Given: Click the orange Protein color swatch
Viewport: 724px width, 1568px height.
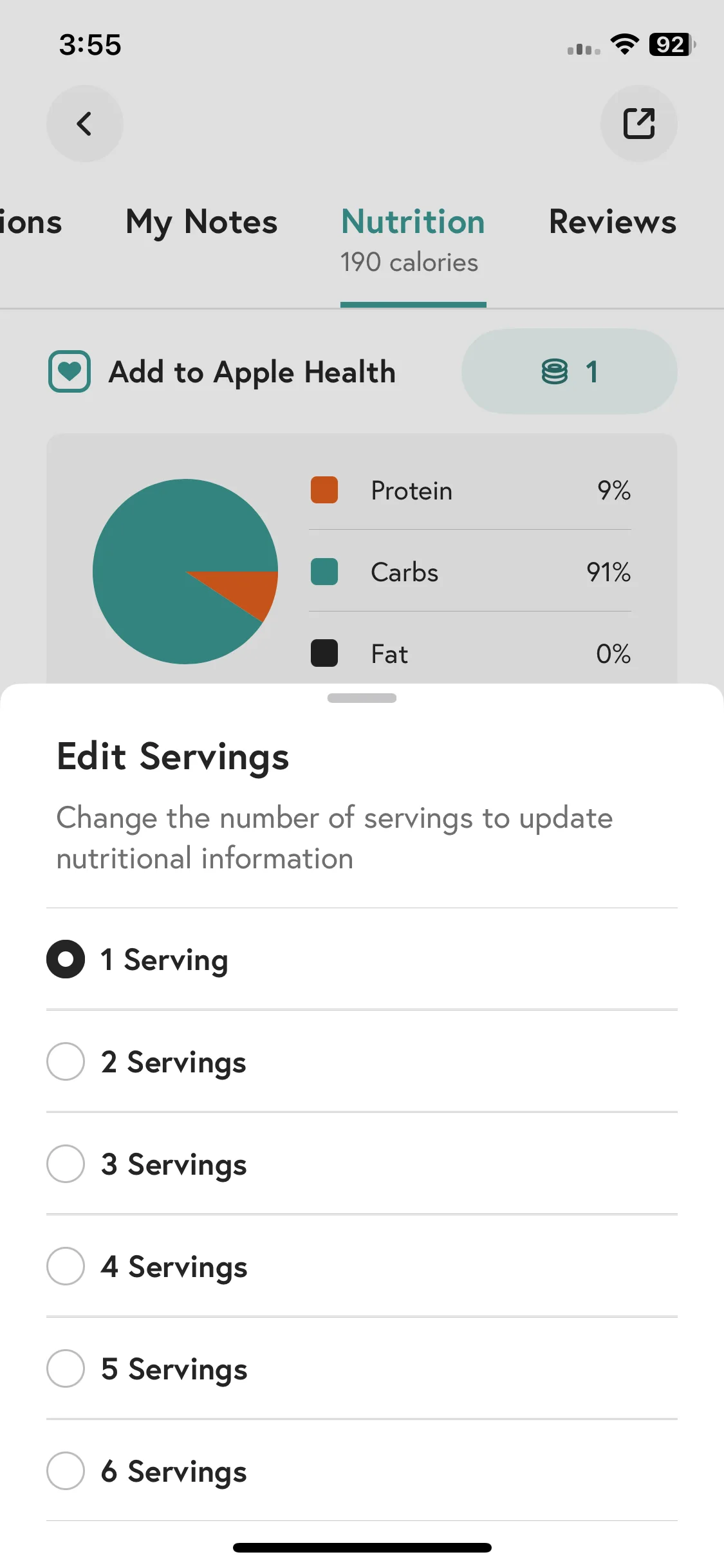Looking at the screenshot, I should pyautogui.click(x=324, y=490).
